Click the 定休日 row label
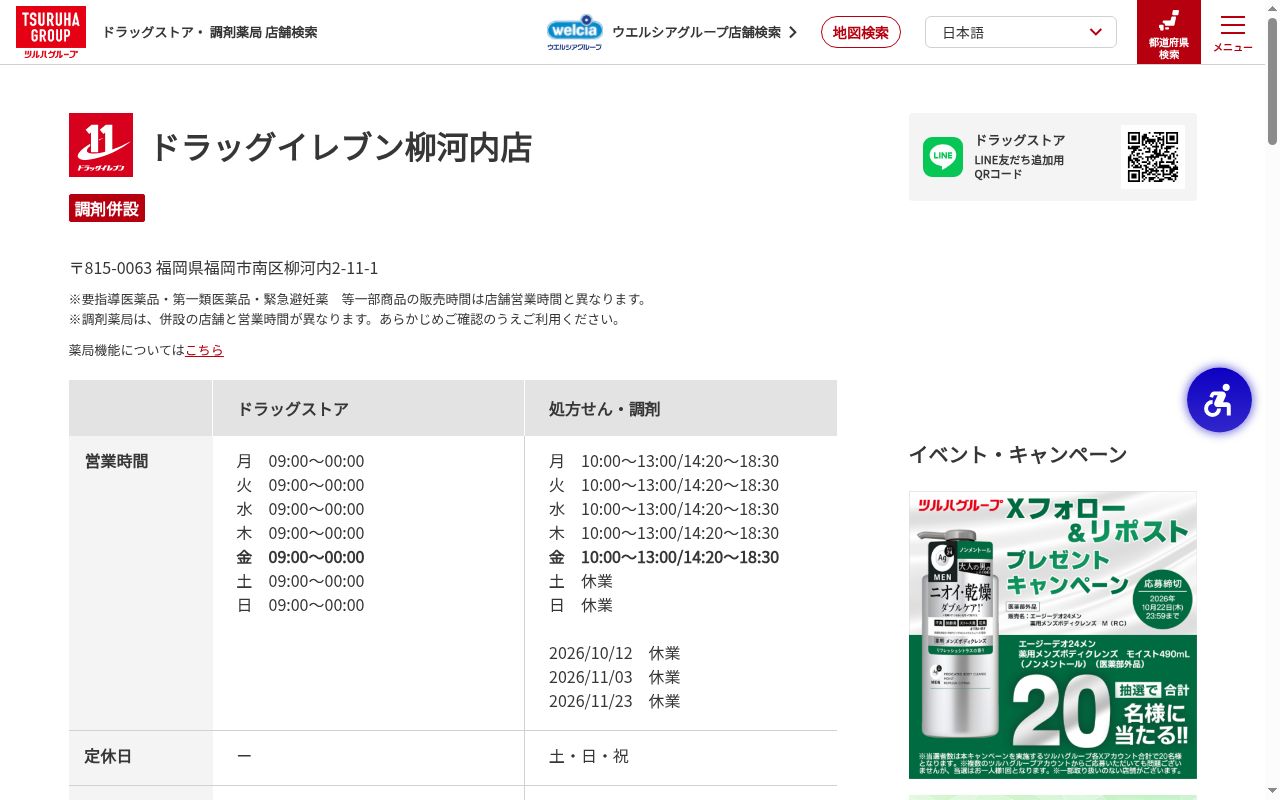Image resolution: width=1280 pixels, height=800 pixels. tap(108, 756)
